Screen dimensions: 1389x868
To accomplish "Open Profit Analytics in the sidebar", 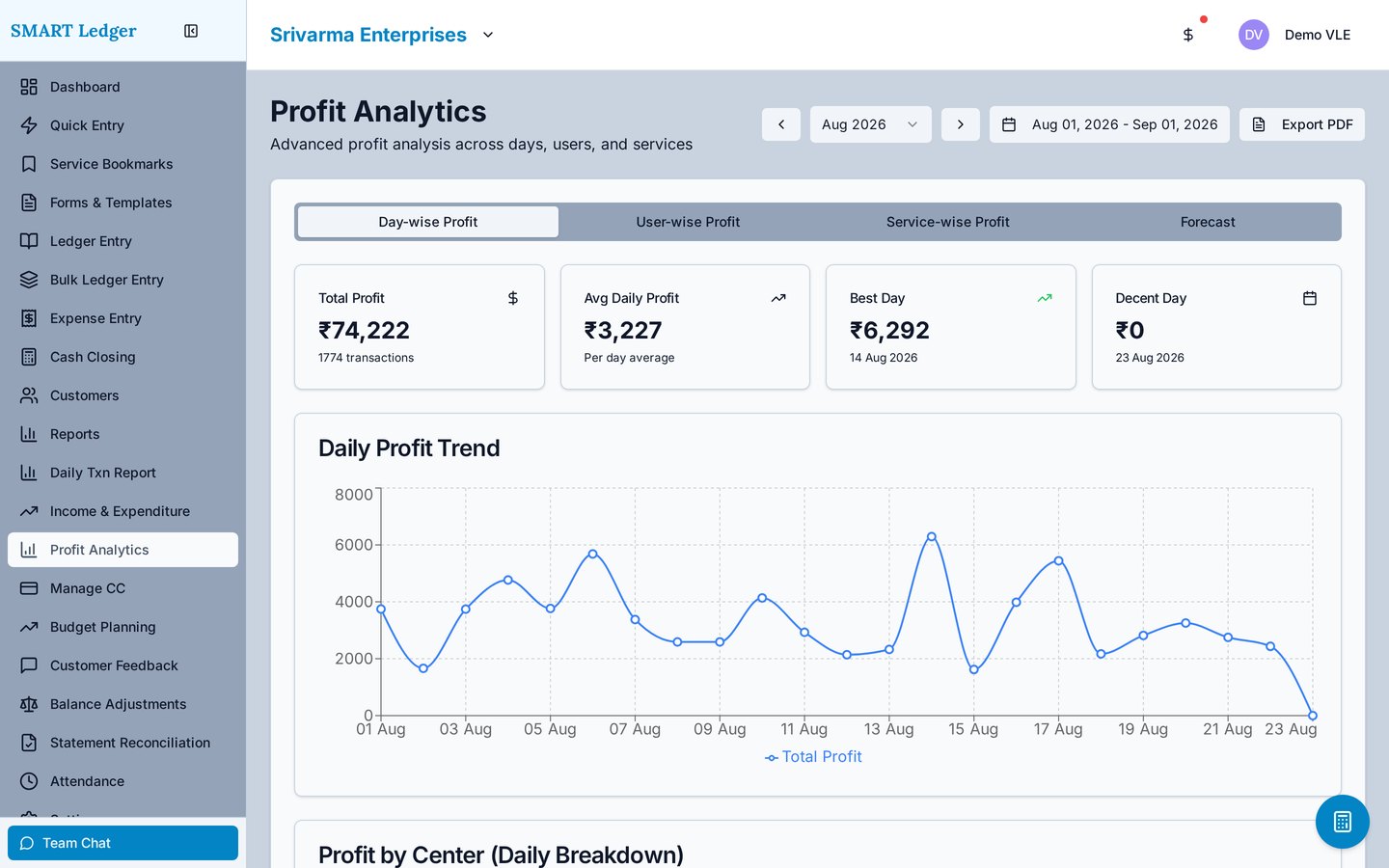I will click(x=123, y=550).
